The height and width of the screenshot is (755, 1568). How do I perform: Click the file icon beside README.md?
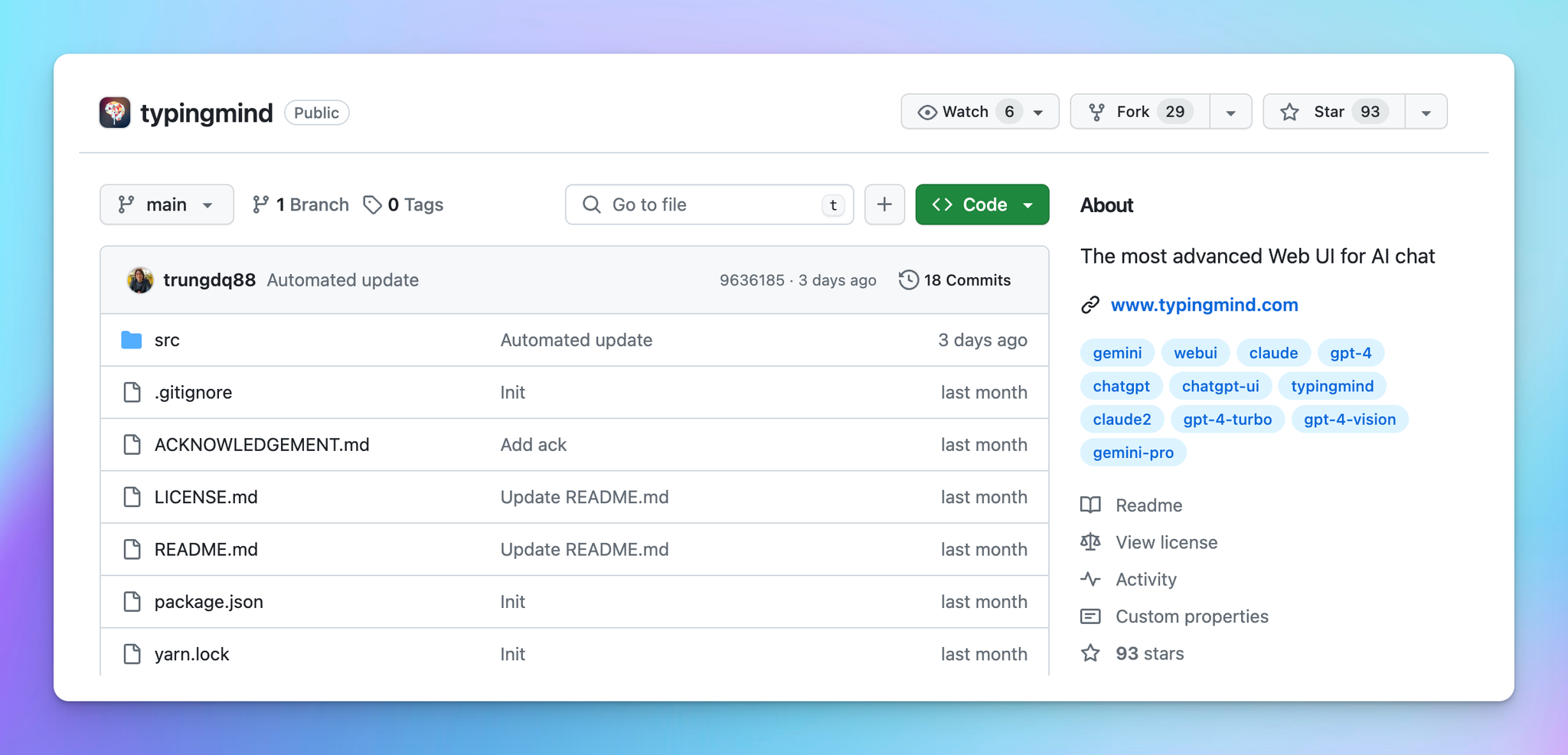(132, 549)
